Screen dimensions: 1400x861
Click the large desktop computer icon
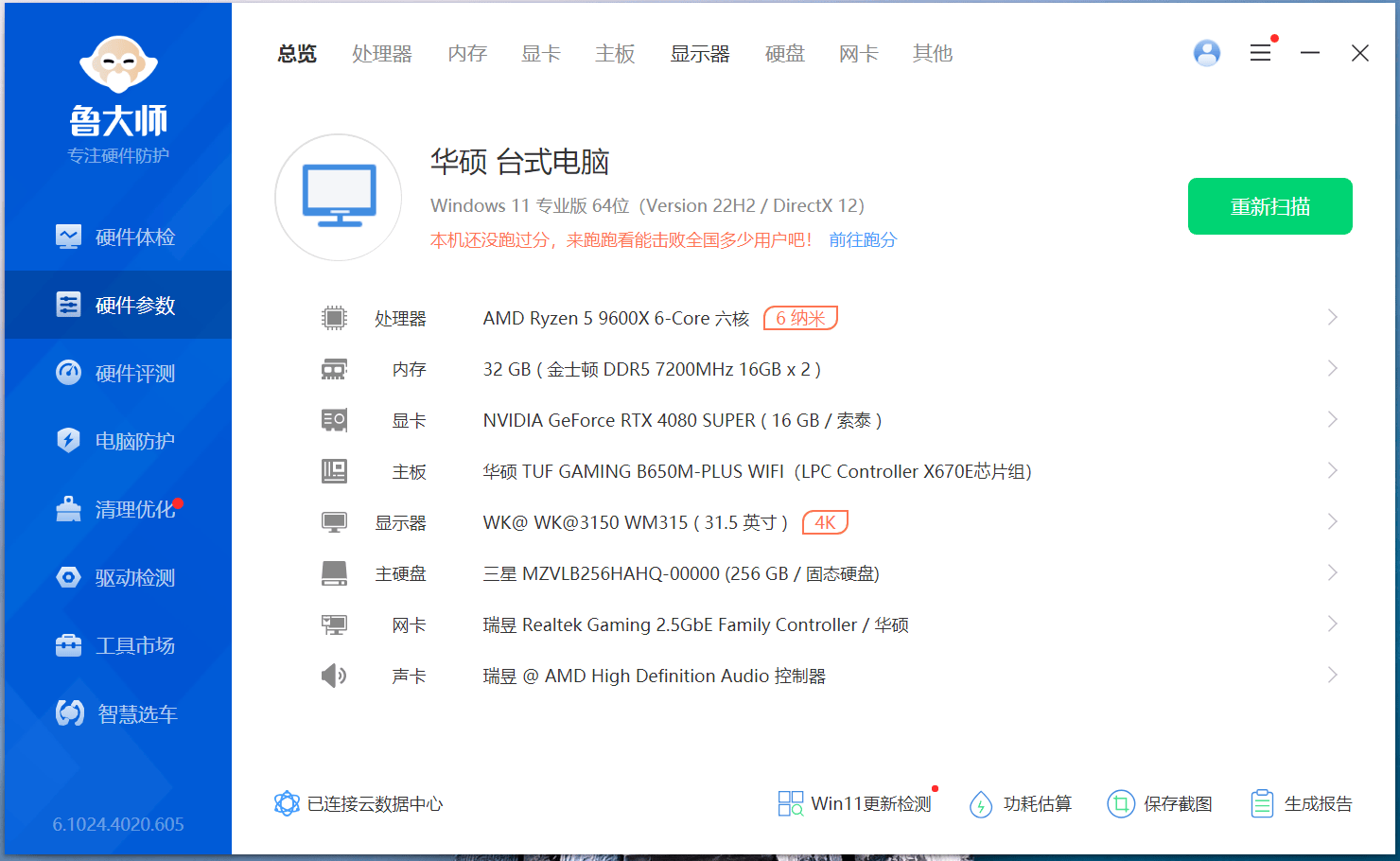point(339,196)
